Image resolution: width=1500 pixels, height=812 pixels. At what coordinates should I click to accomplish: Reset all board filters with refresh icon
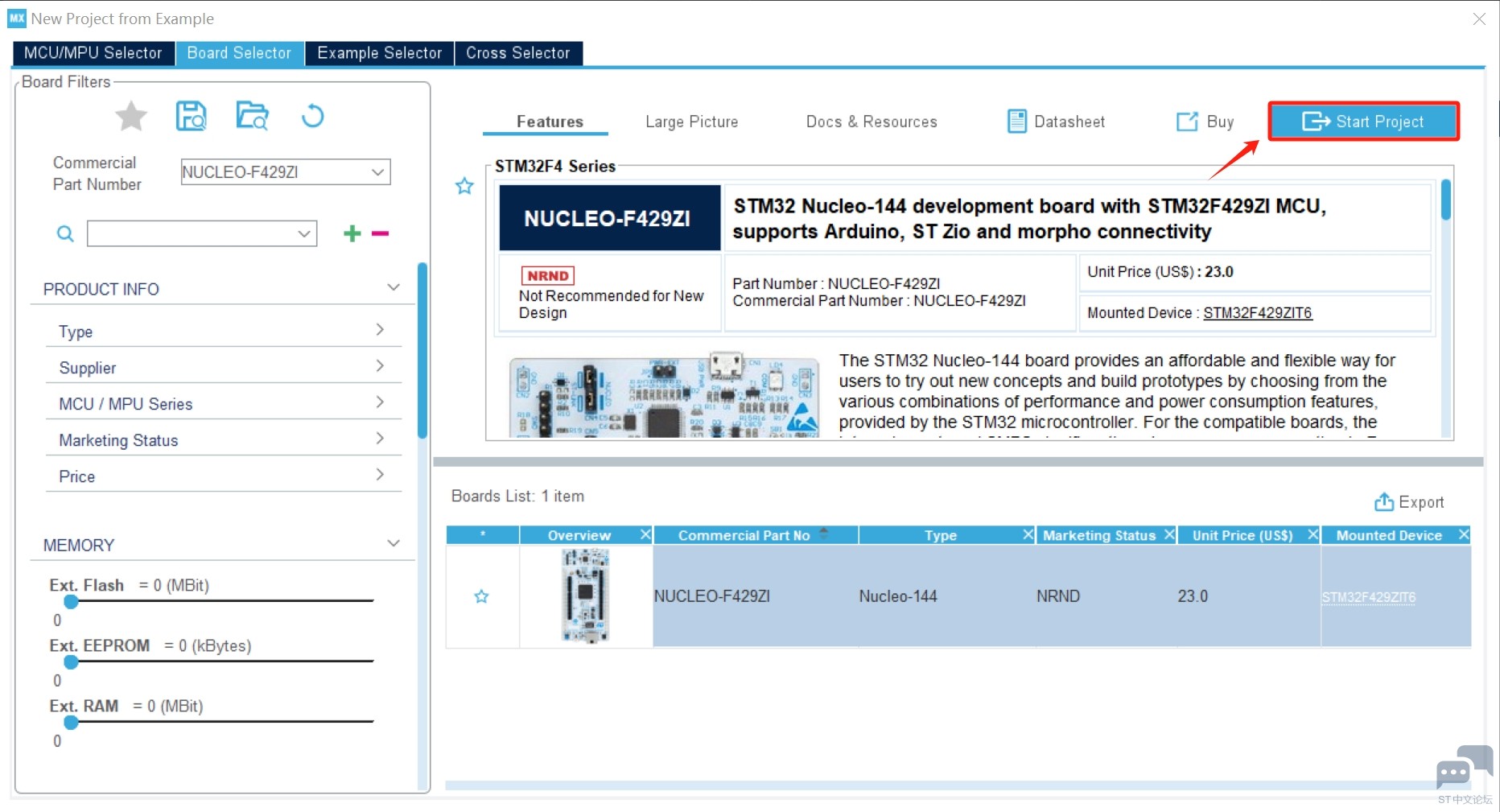(x=312, y=117)
